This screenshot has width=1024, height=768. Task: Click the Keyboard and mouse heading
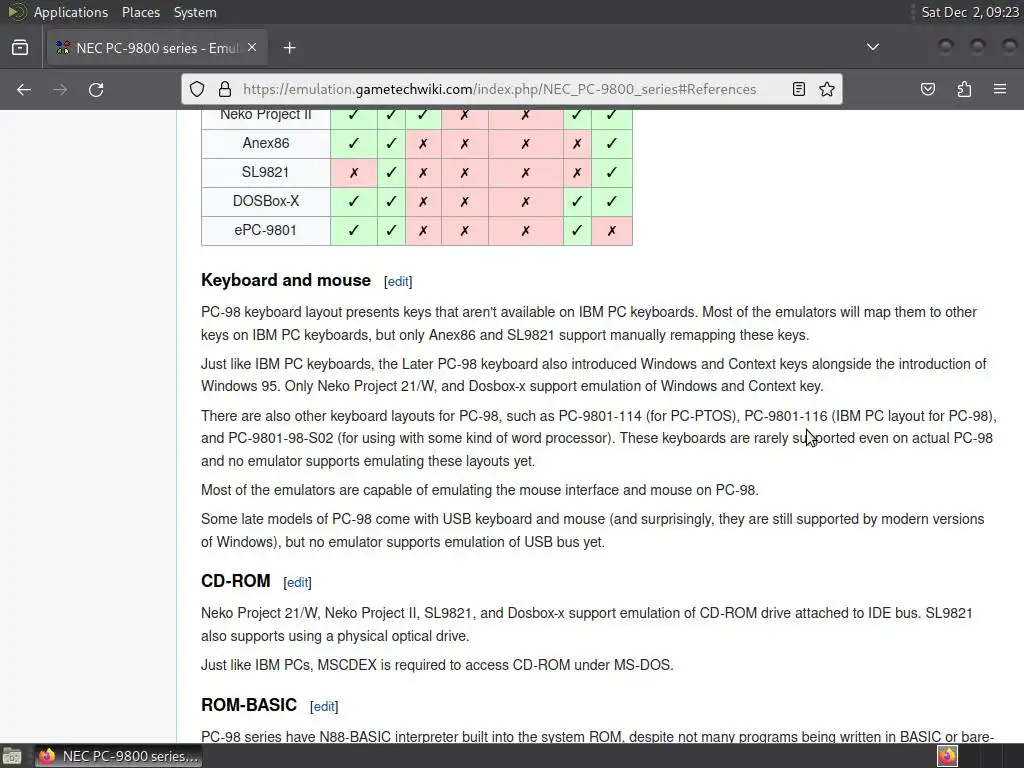pyautogui.click(x=286, y=280)
